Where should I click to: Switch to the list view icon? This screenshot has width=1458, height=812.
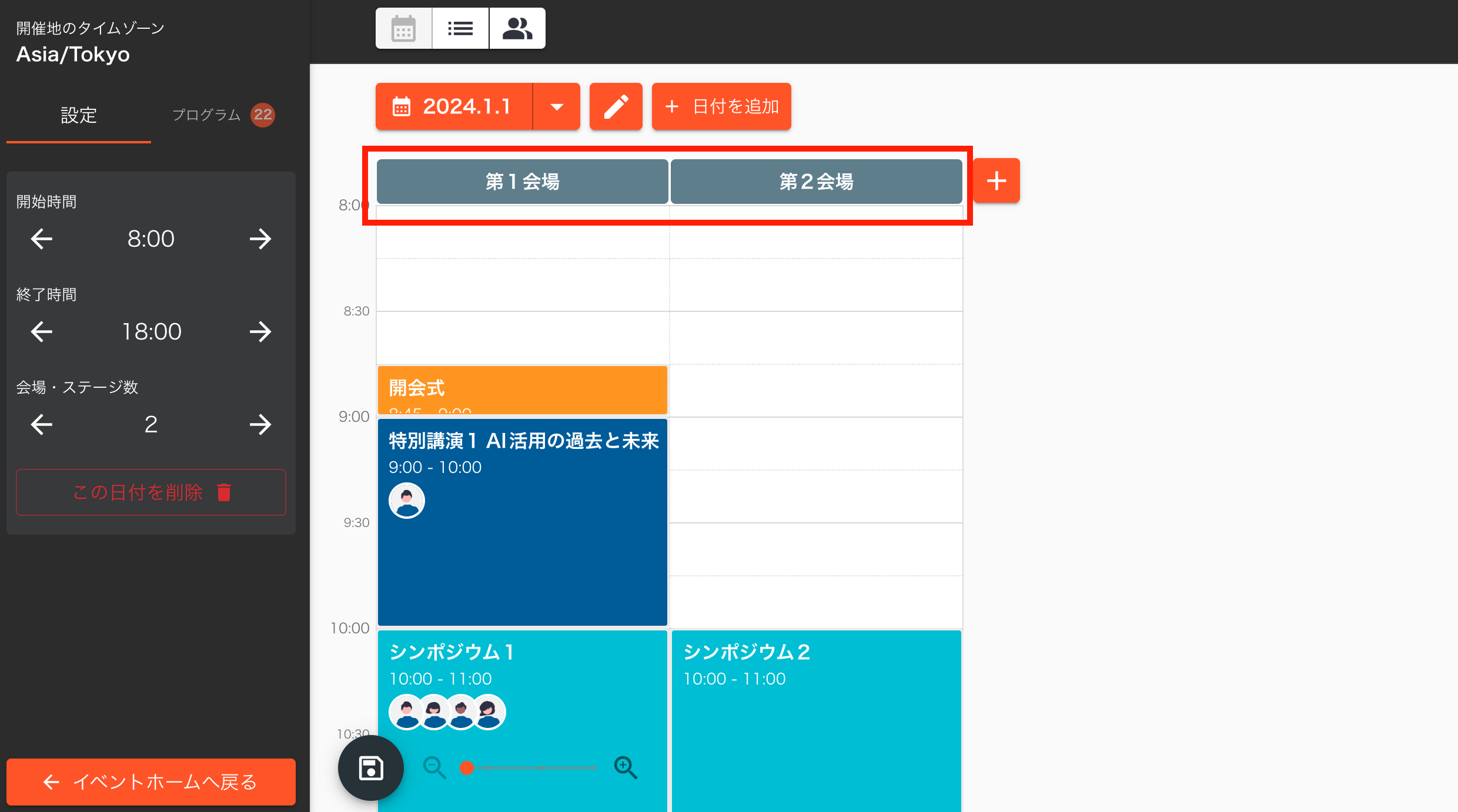pyautogui.click(x=460, y=28)
